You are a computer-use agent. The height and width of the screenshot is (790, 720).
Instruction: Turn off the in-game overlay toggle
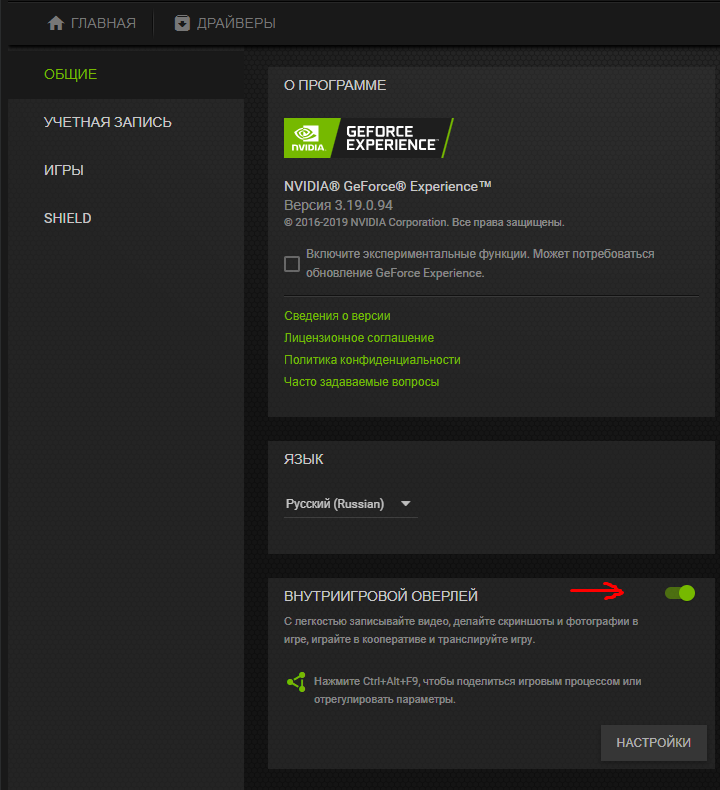point(680,593)
